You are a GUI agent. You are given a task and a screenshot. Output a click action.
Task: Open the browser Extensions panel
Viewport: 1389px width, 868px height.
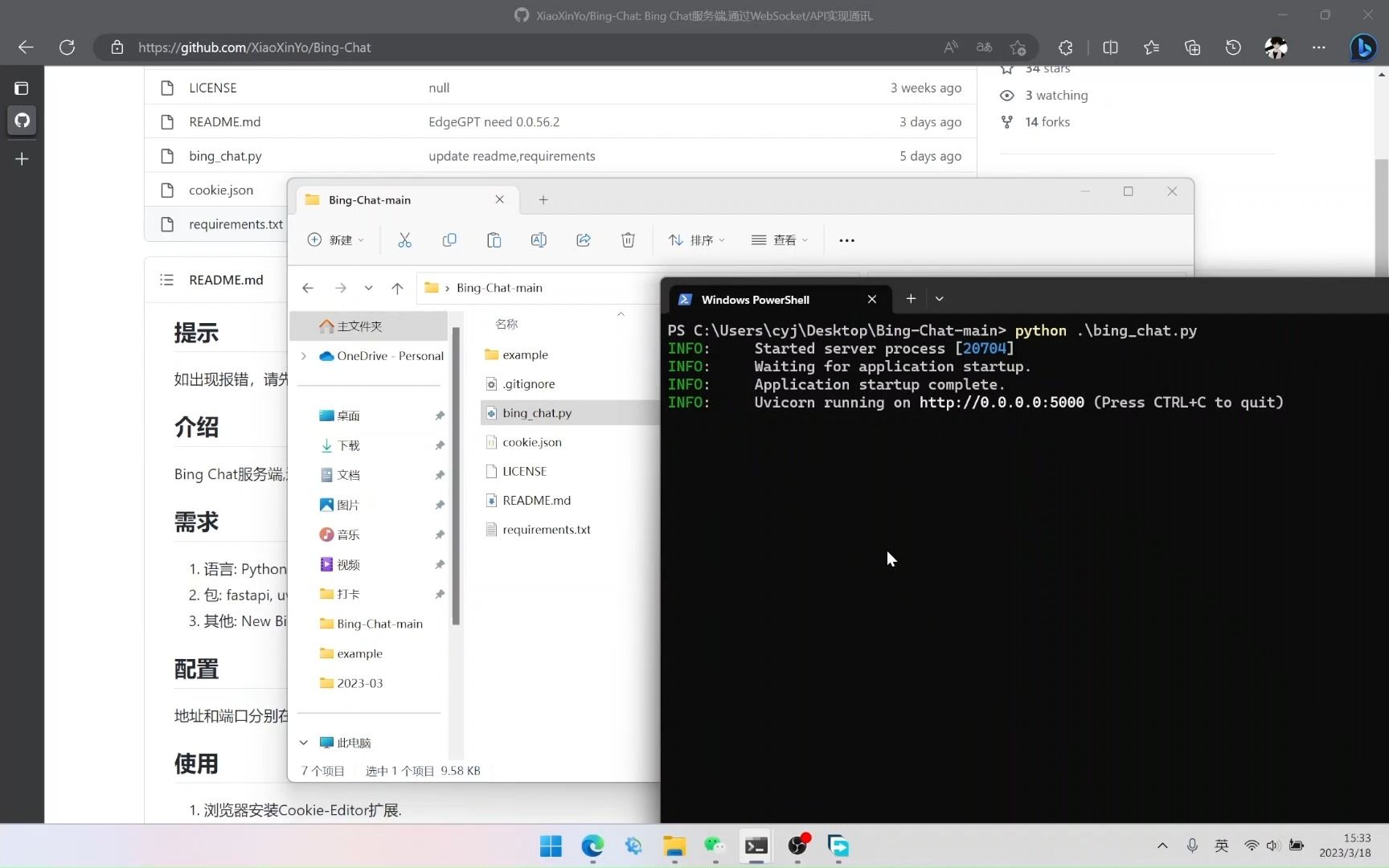[x=1066, y=47]
